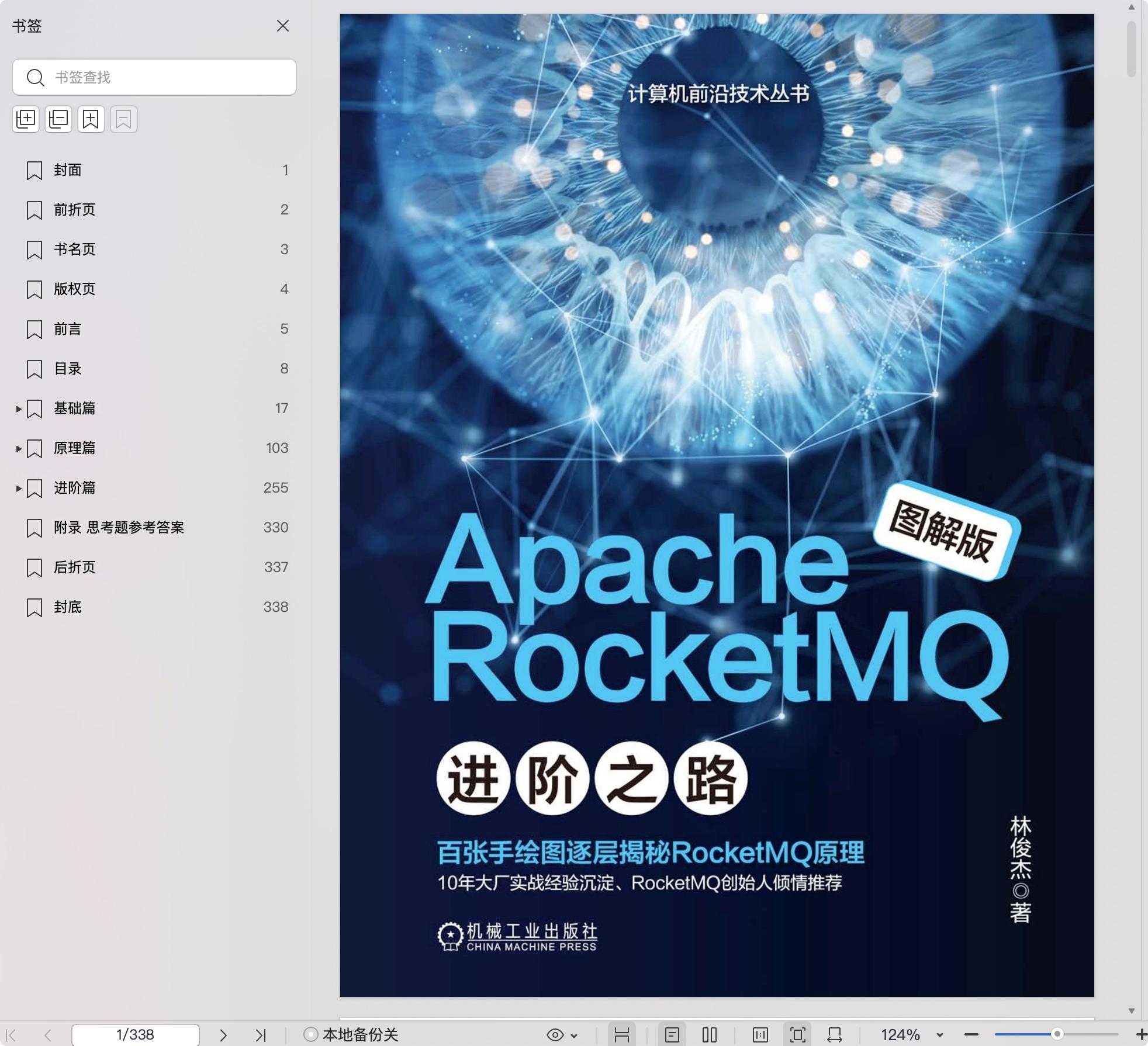
Task: Navigate to the 目录 bookmark
Action: coord(154,369)
